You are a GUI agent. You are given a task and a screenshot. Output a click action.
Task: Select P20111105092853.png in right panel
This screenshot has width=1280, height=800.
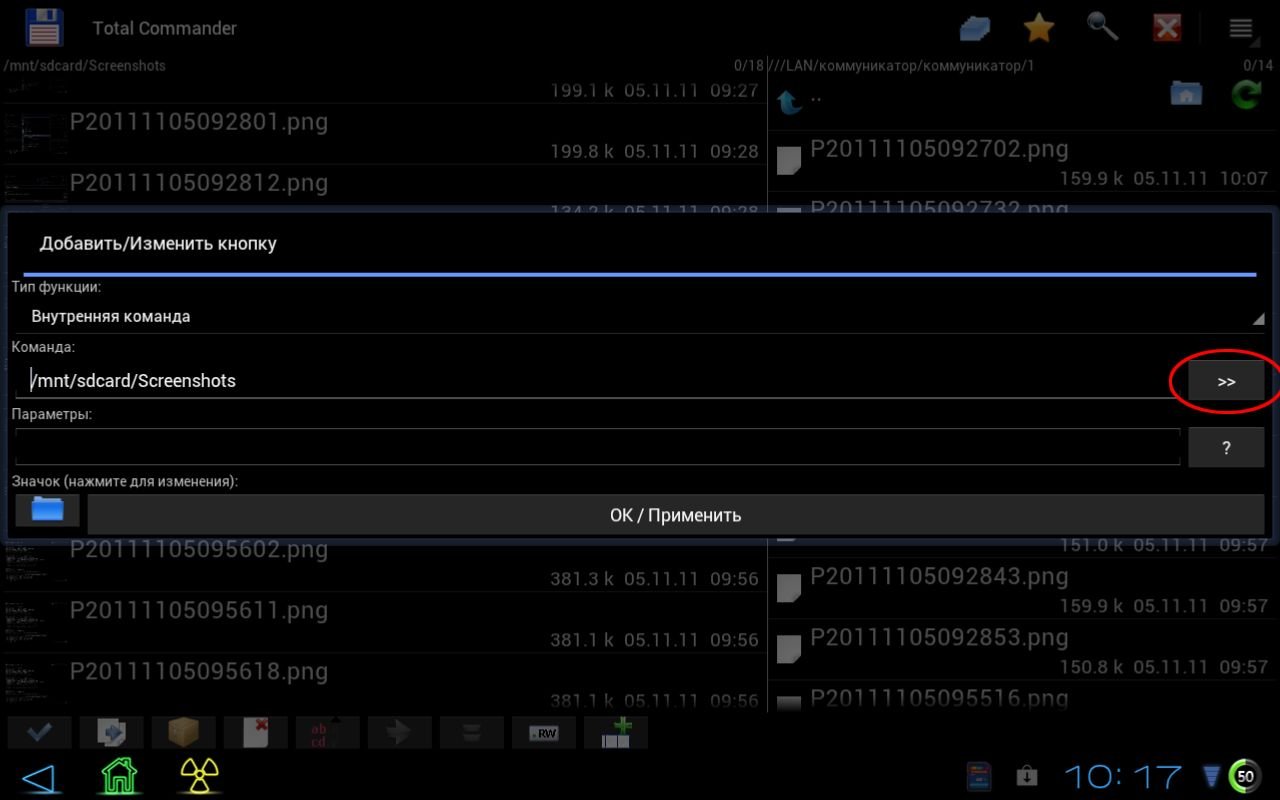point(1024,650)
